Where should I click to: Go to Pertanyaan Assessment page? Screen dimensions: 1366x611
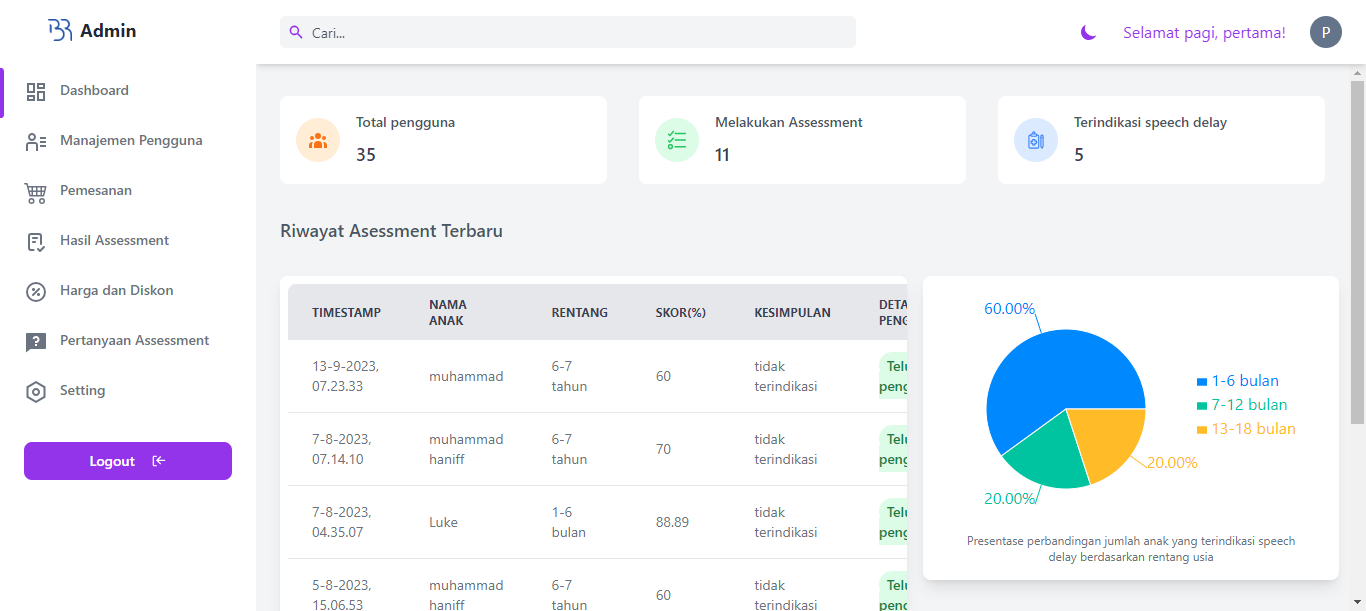tap(134, 341)
